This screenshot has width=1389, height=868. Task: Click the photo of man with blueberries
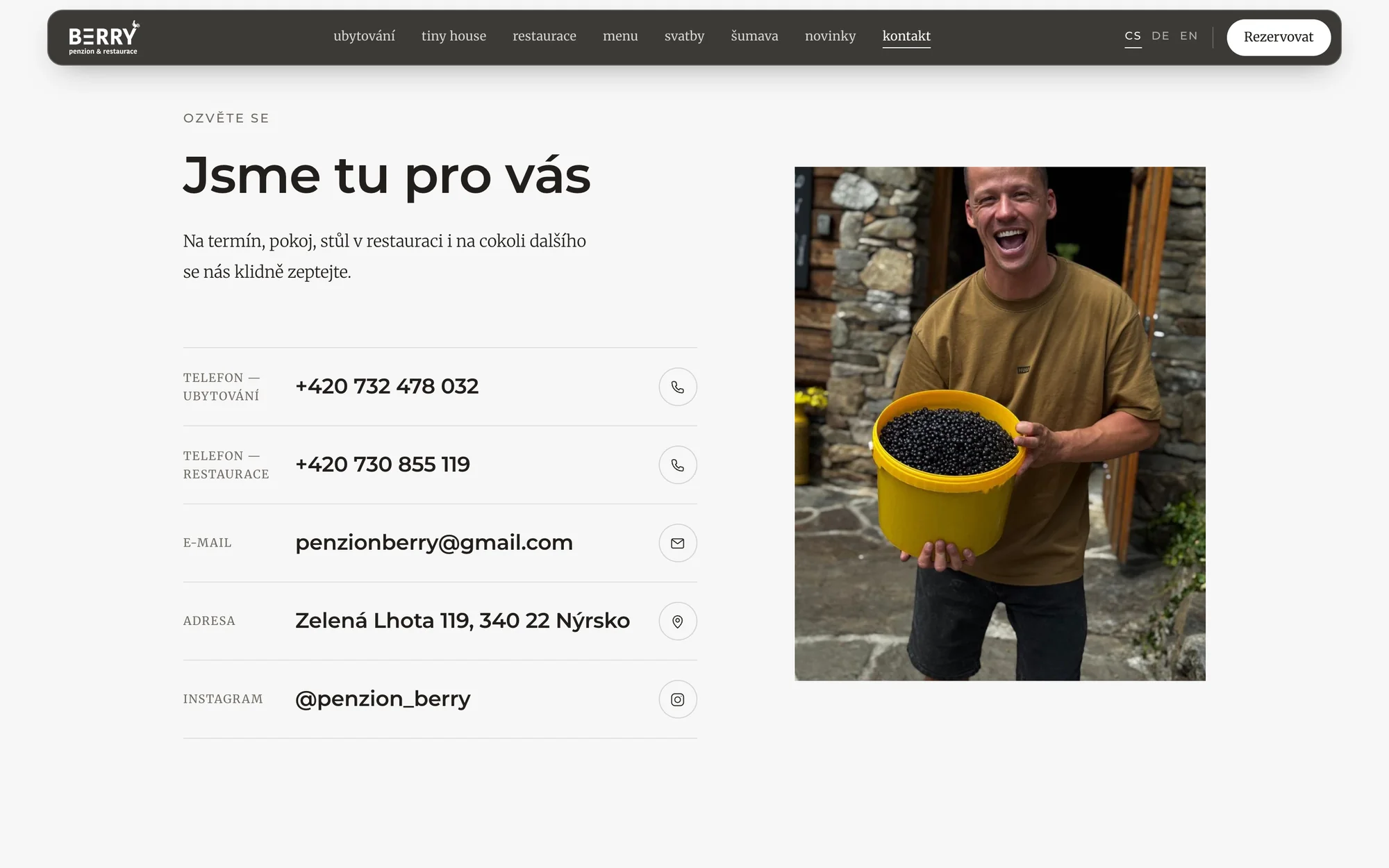pyautogui.click(x=1000, y=424)
